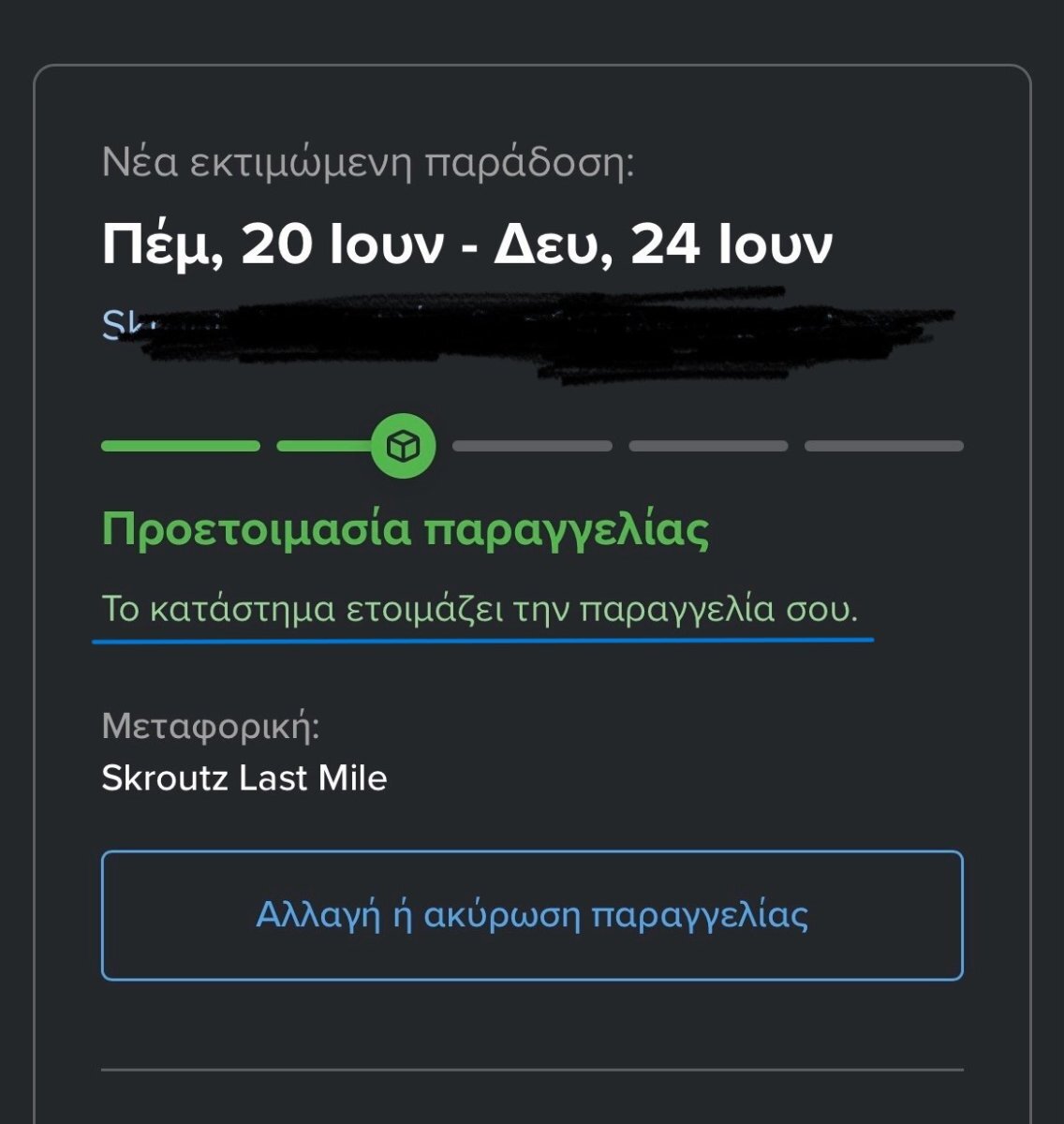Select the Skroutz Last Mile courier name
Screen dimensions: 1064x1124
(x=244, y=778)
